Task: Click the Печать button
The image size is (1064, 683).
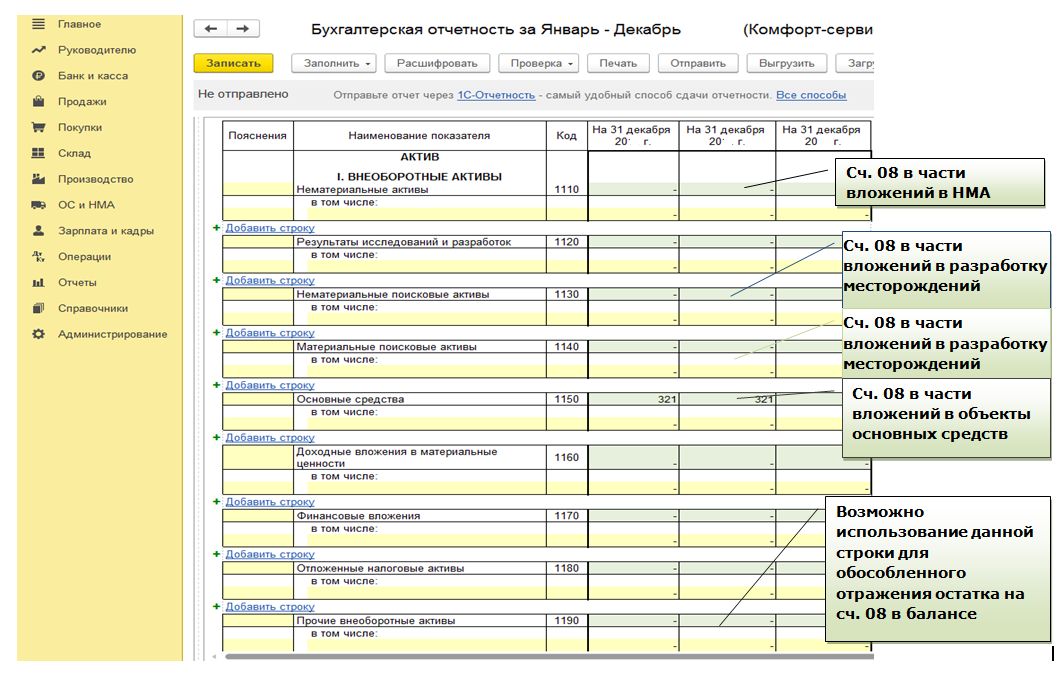Action: click(x=618, y=63)
